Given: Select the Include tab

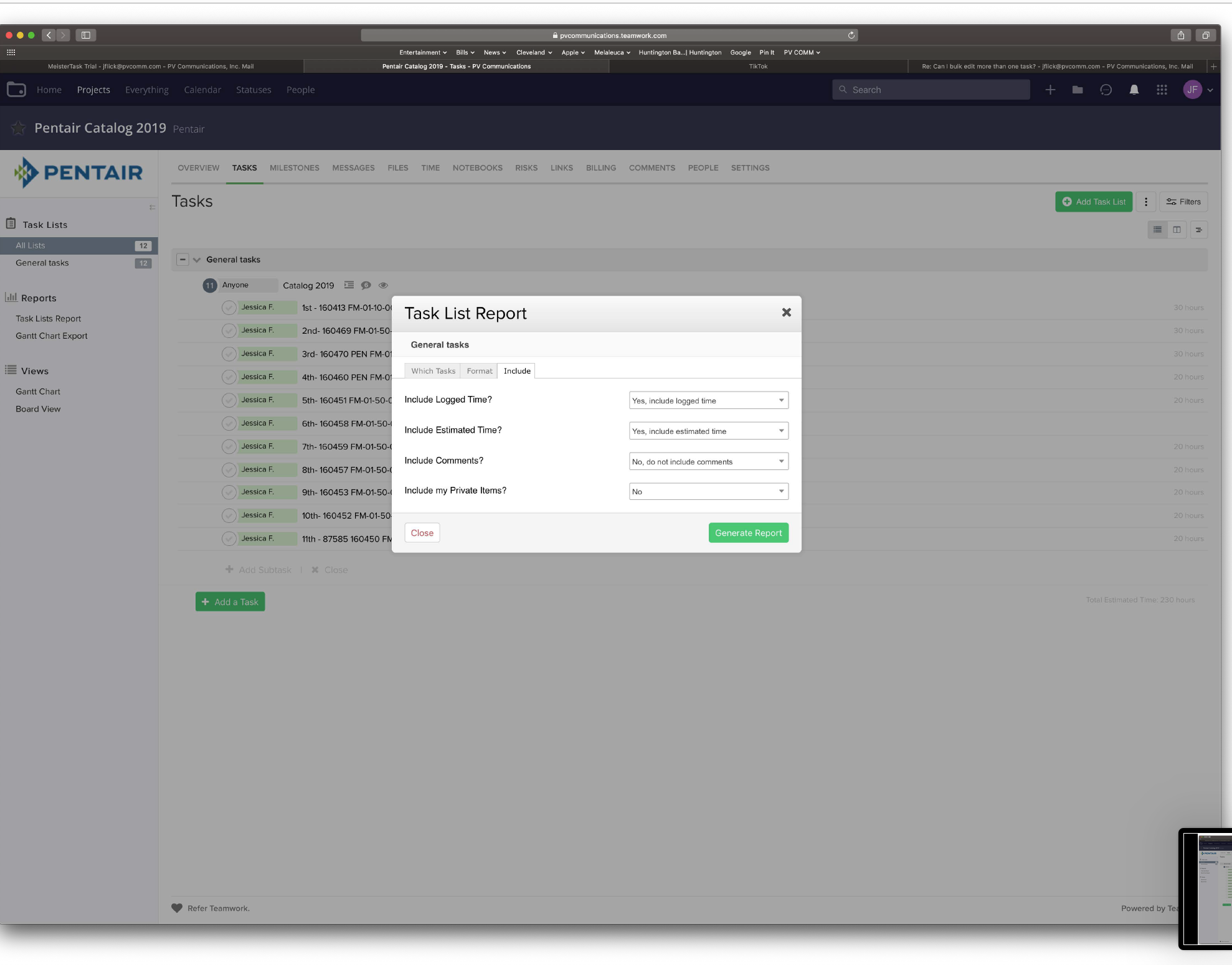Looking at the screenshot, I should pyautogui.click(x=517, y=371).
